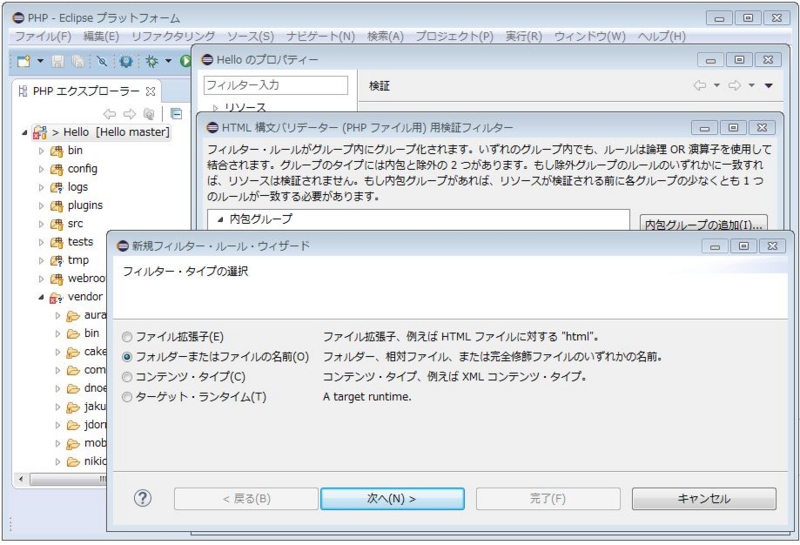This screenshot has height=545, width=800.
Task: Click the tmp folder icon
Action: click(56, 261)
